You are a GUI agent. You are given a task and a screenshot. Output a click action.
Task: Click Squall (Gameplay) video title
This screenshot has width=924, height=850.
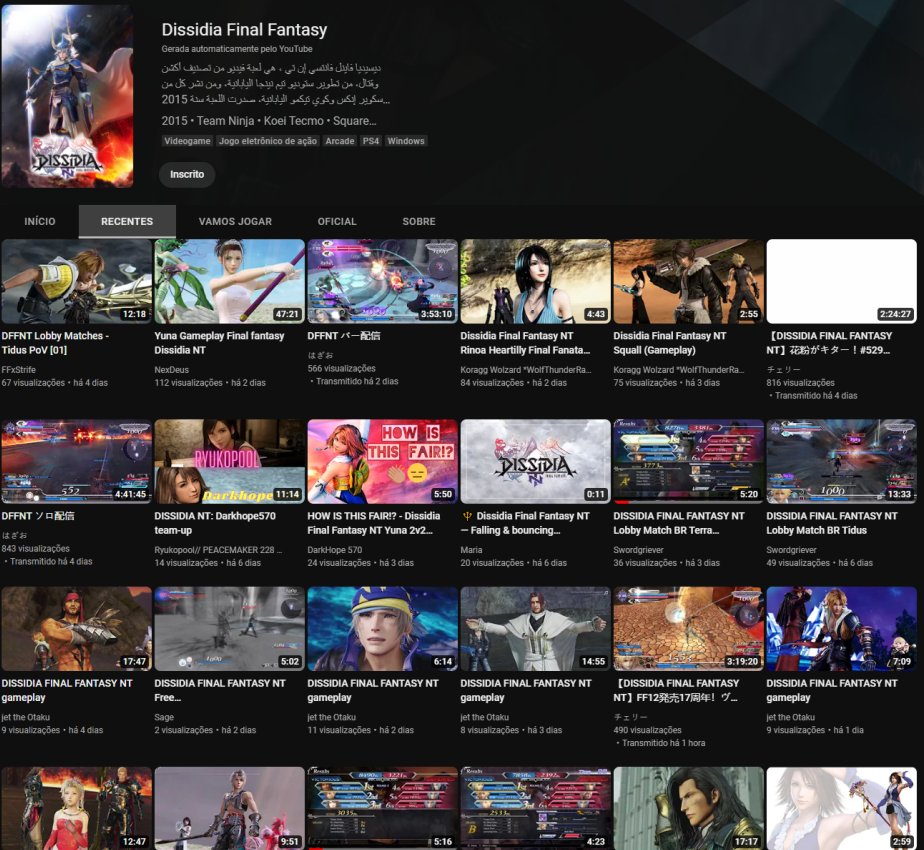pyautogui.click(x=670, y=343)
